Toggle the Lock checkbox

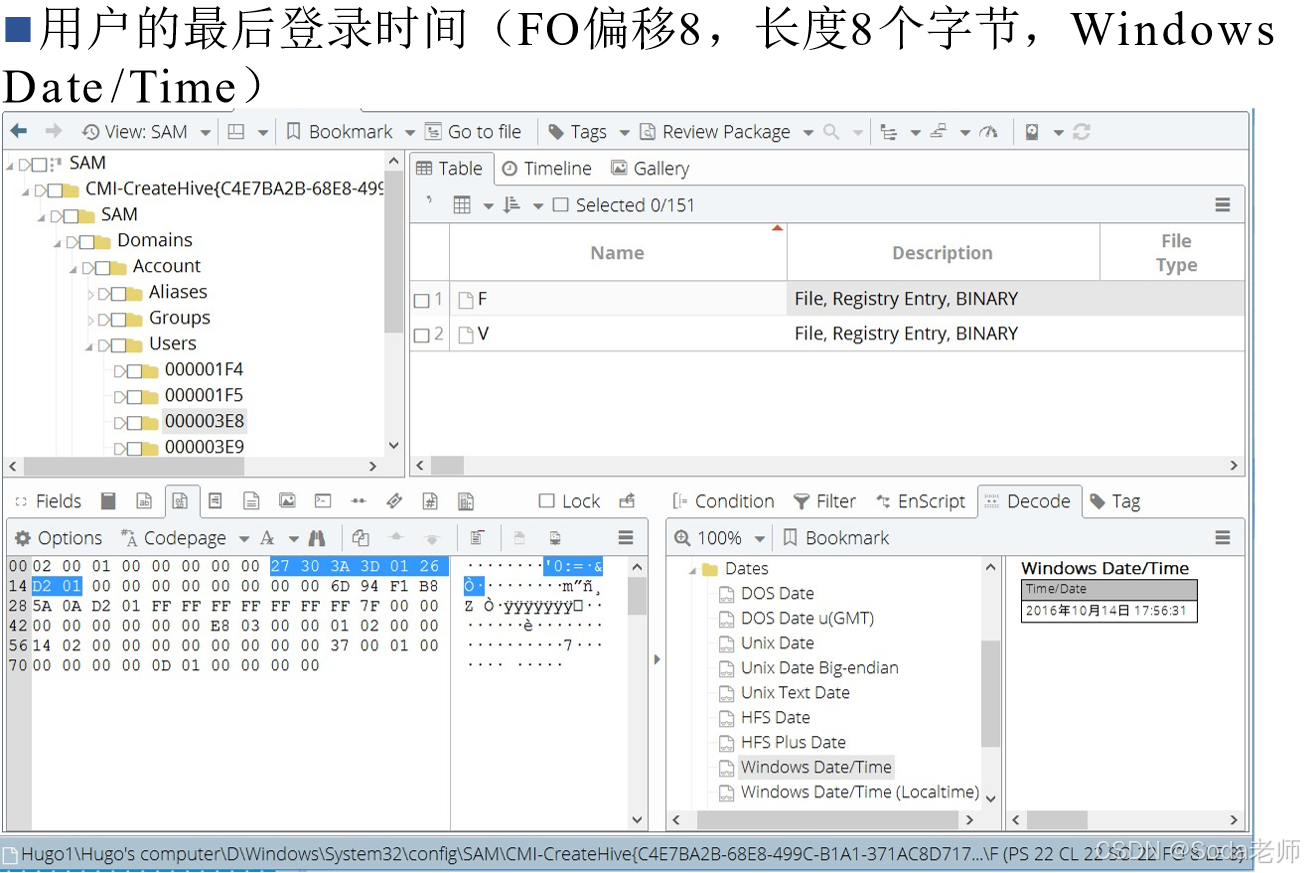(x=546, y=501)
